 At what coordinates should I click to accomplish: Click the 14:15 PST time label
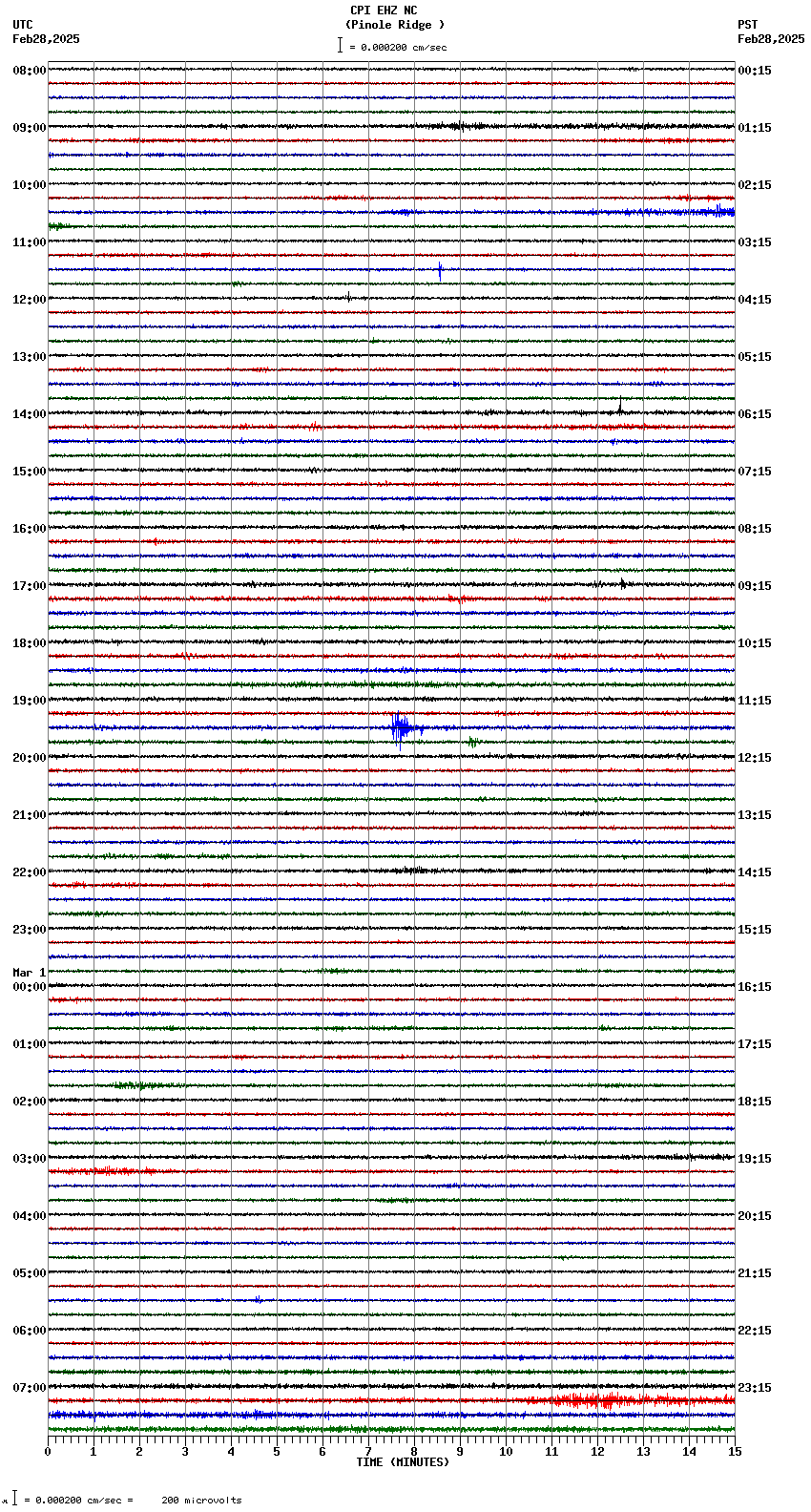coord(755,872)
